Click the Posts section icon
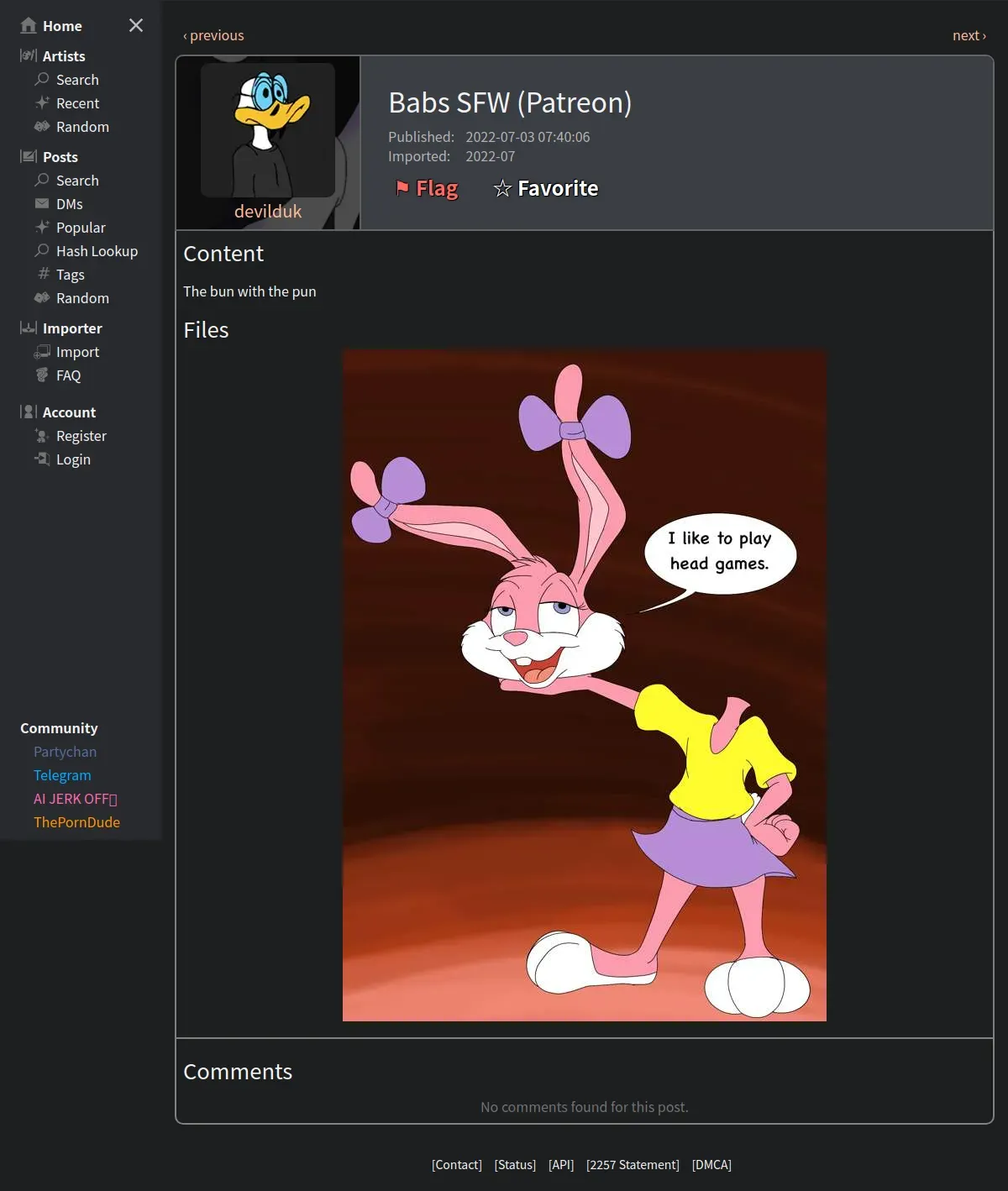 pos(29,156)
